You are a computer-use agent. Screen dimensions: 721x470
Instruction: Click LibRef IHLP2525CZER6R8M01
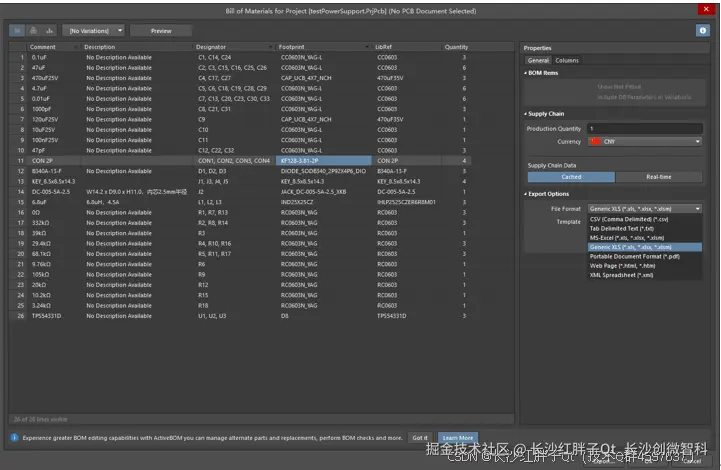tap(406, 202)
